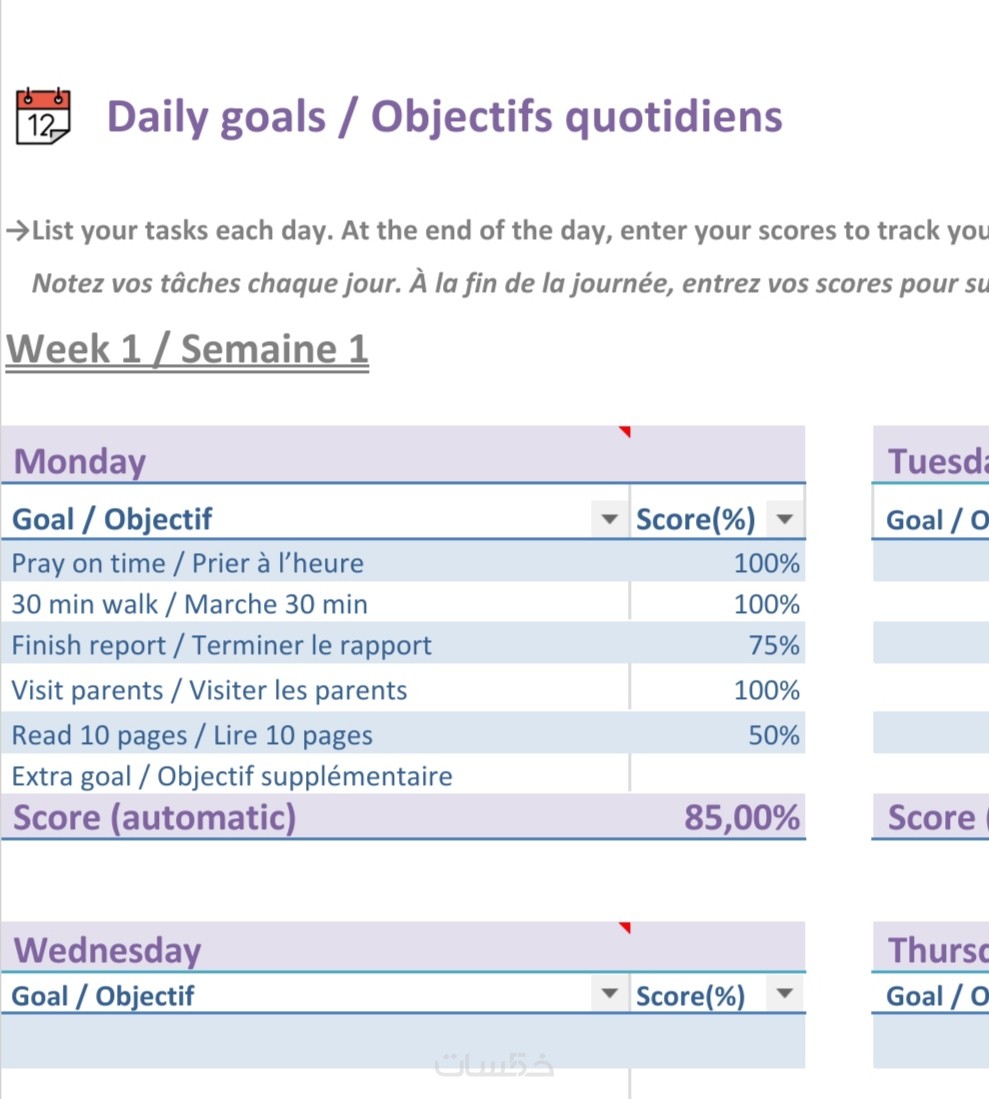Select the 'Visit parents / Visiter les parents' cell
This screenshot has width=989, height=1099.
pyautogui.click(x=210, y=690)
